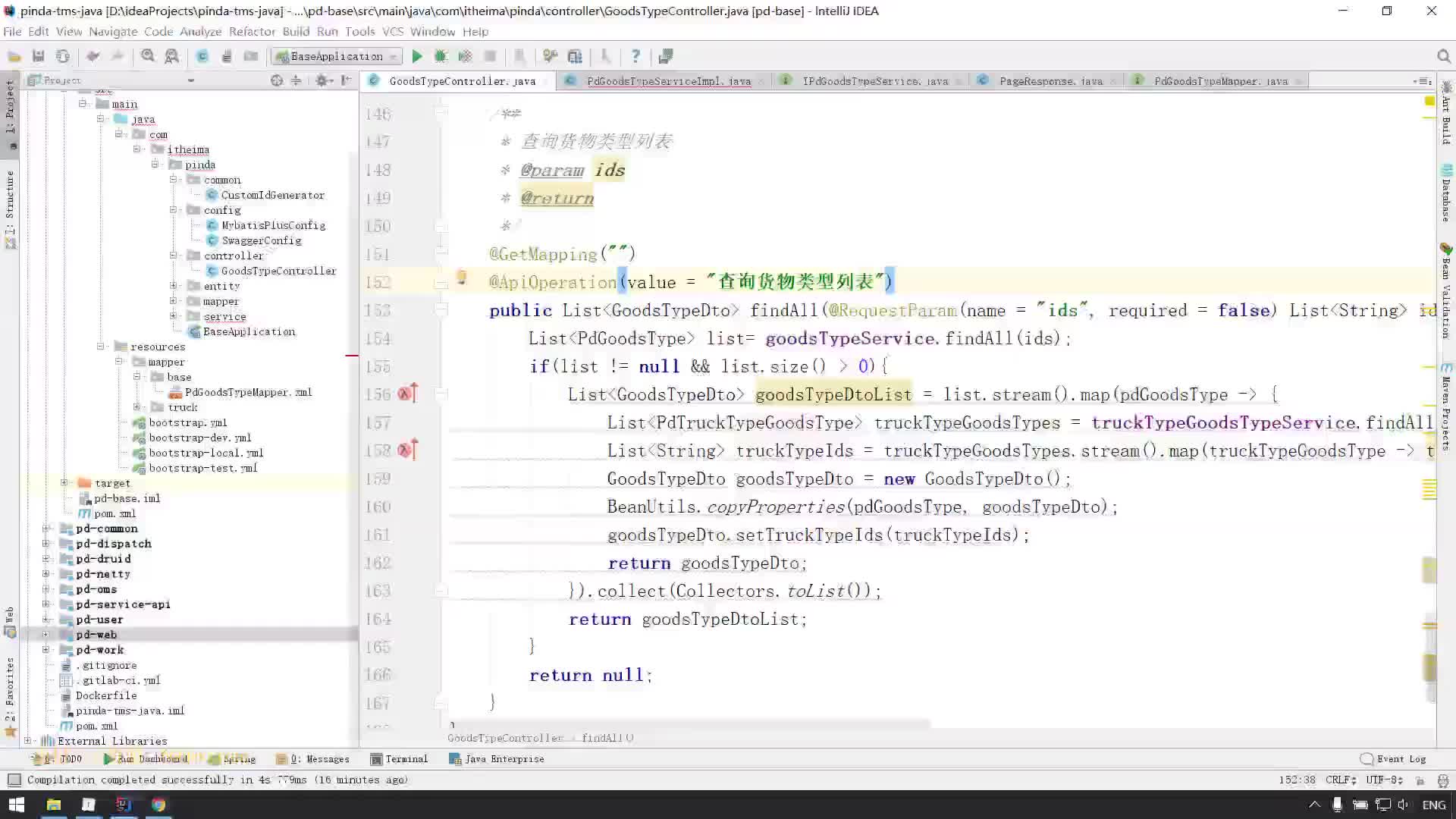
Task: Fold the Javadoc comment at line 146
Action: [x=441, y=114]
